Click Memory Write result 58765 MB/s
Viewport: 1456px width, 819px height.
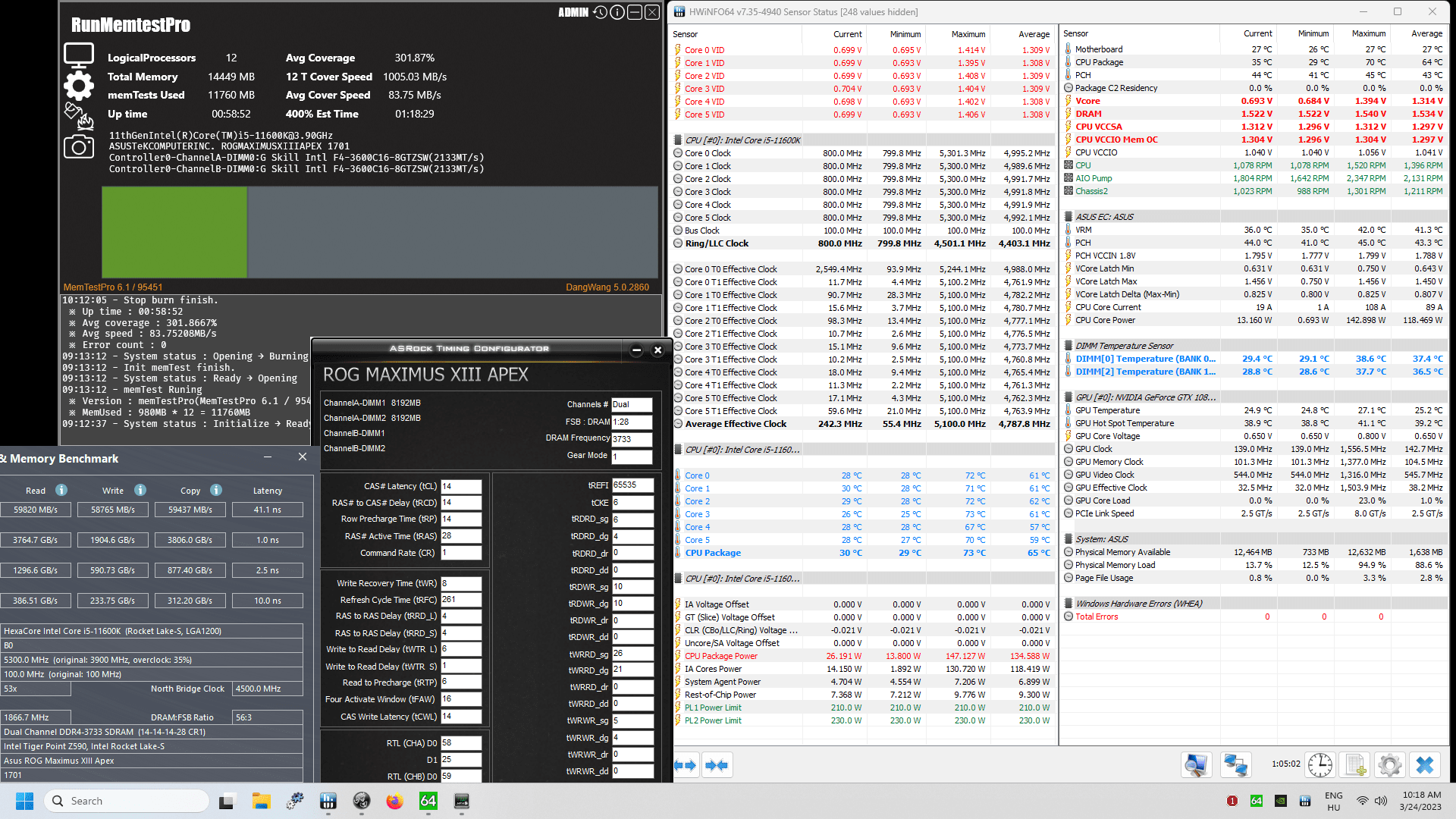[113, 510]
